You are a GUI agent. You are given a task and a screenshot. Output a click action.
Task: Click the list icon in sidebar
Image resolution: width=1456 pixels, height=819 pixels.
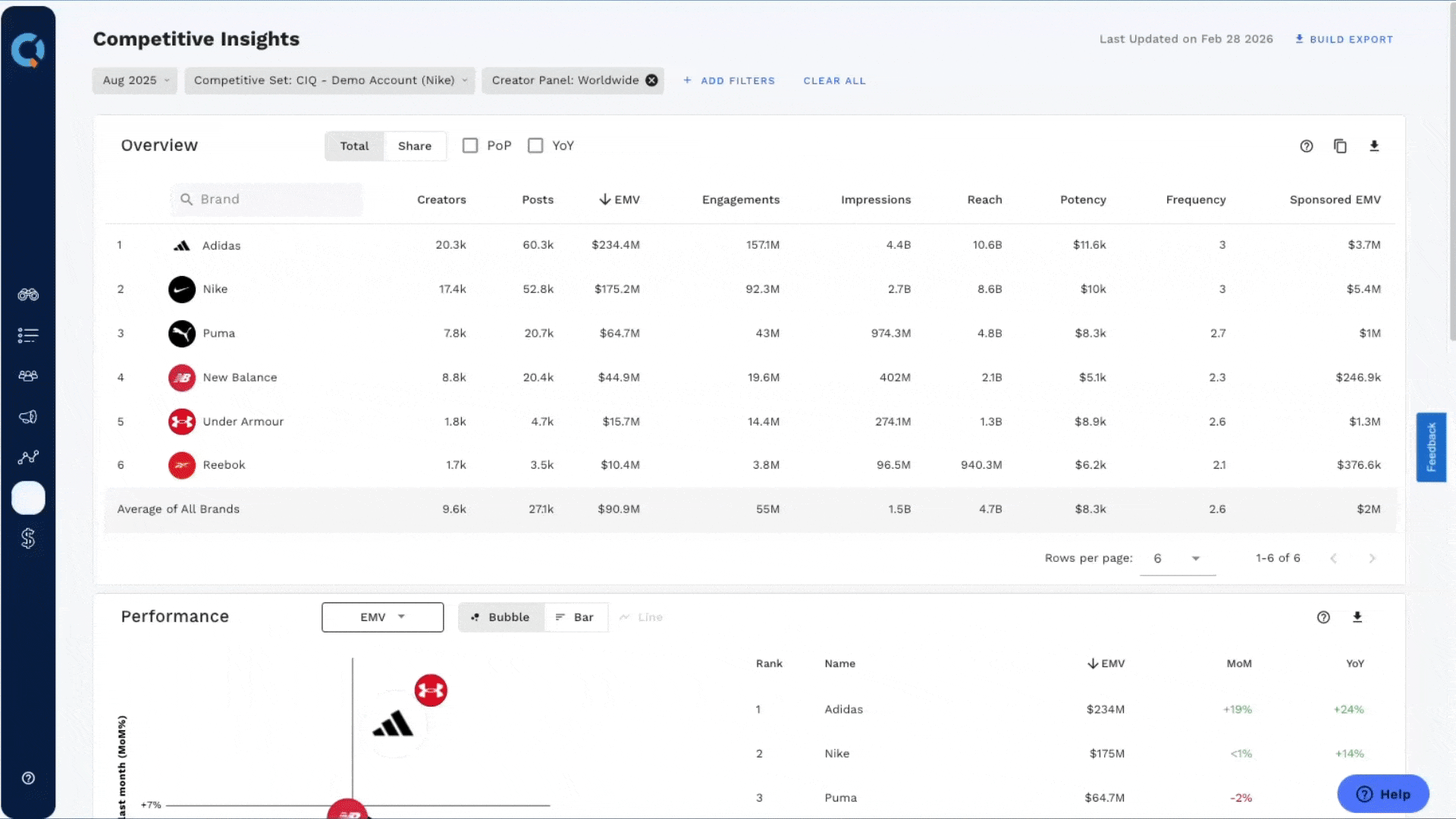pos(28,335)
